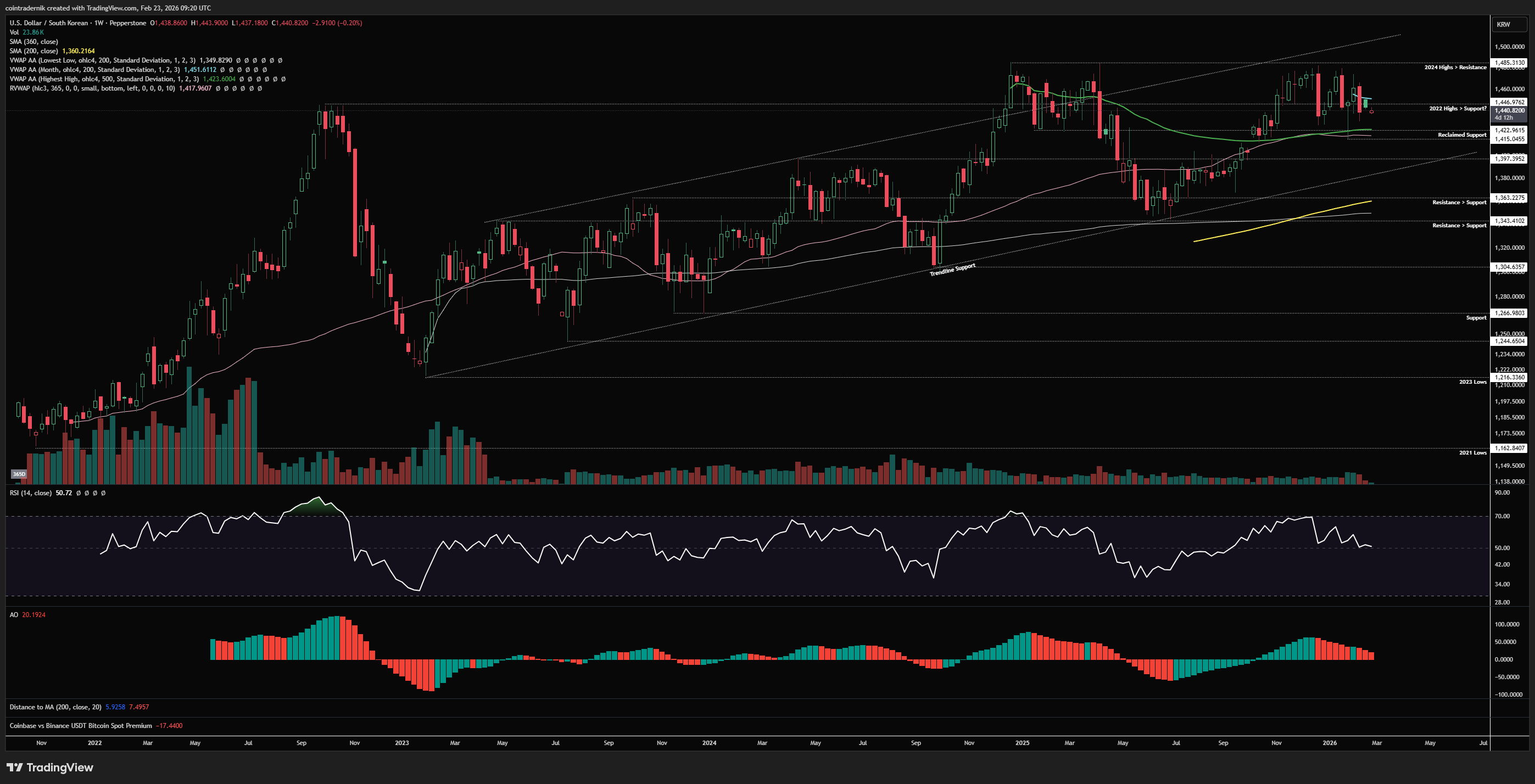Click the Vol 23.86K legend label
Image resolution: width=1535 pixels, height=784 pixels.
pos(27,32)
